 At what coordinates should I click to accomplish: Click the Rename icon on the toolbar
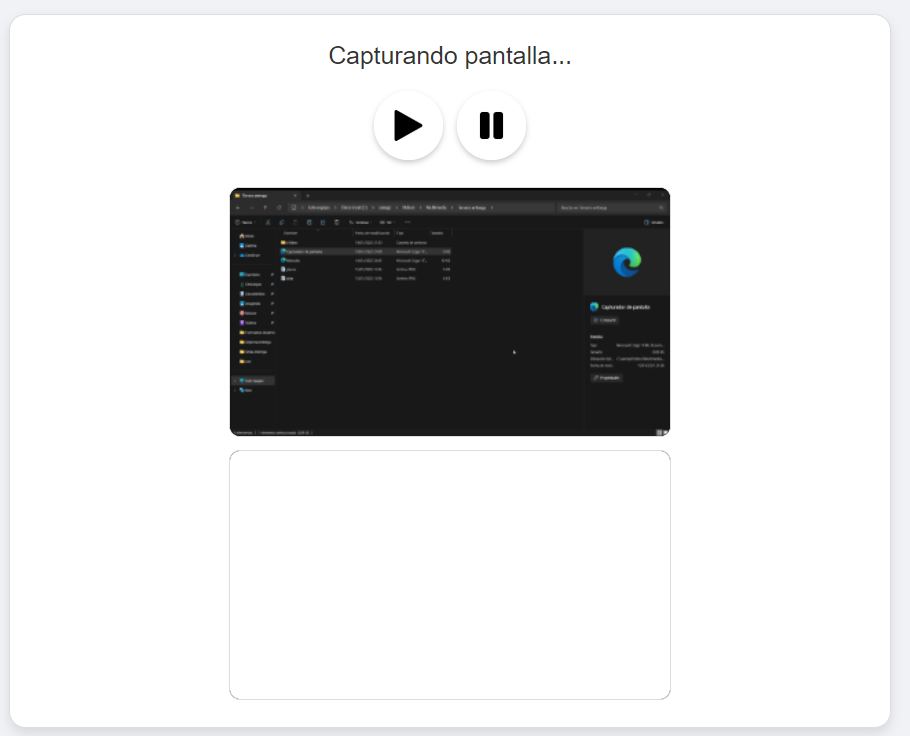311,220
